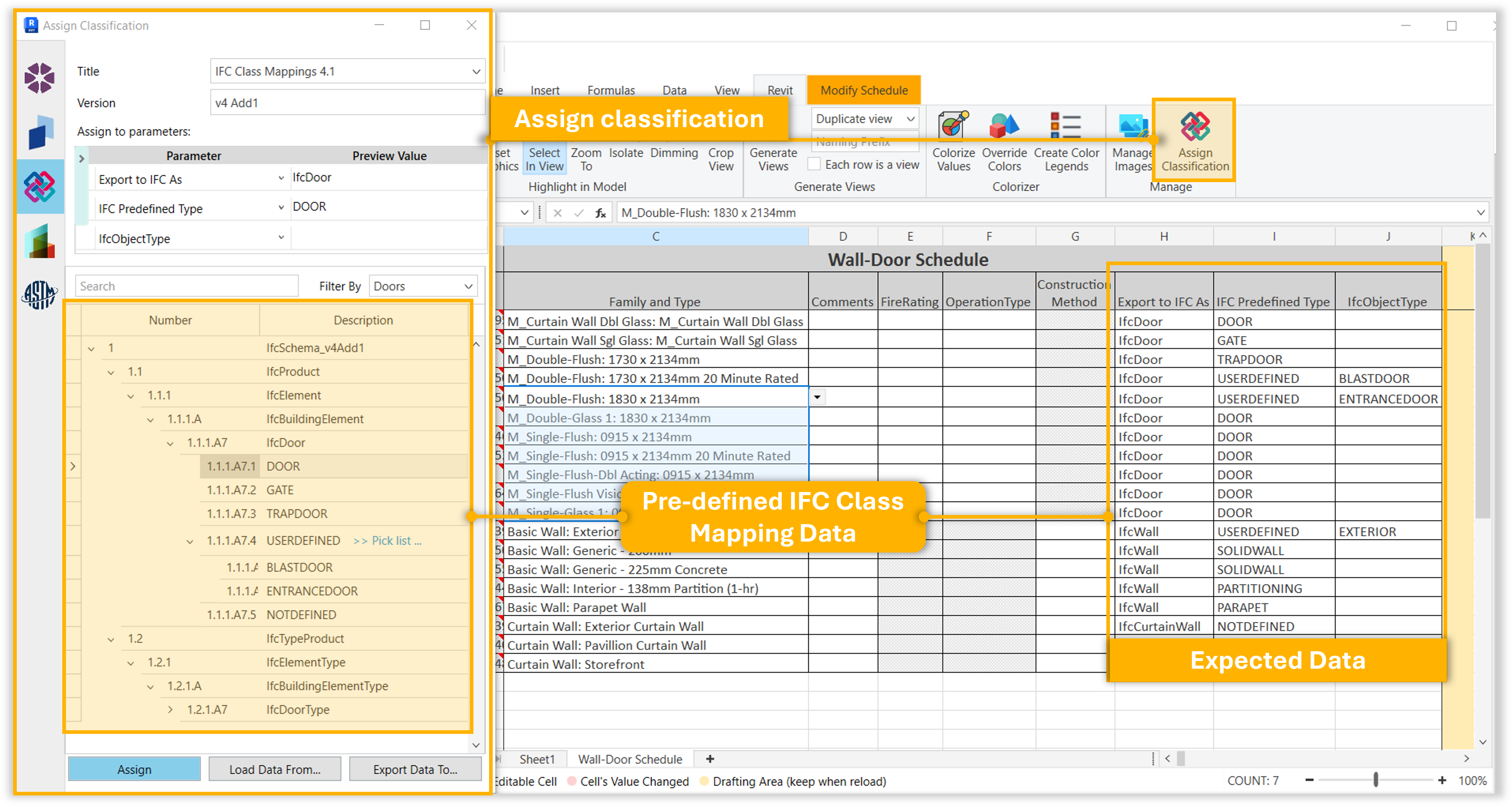
Task: Click the Load Data From button
Action: pos(275,770)
